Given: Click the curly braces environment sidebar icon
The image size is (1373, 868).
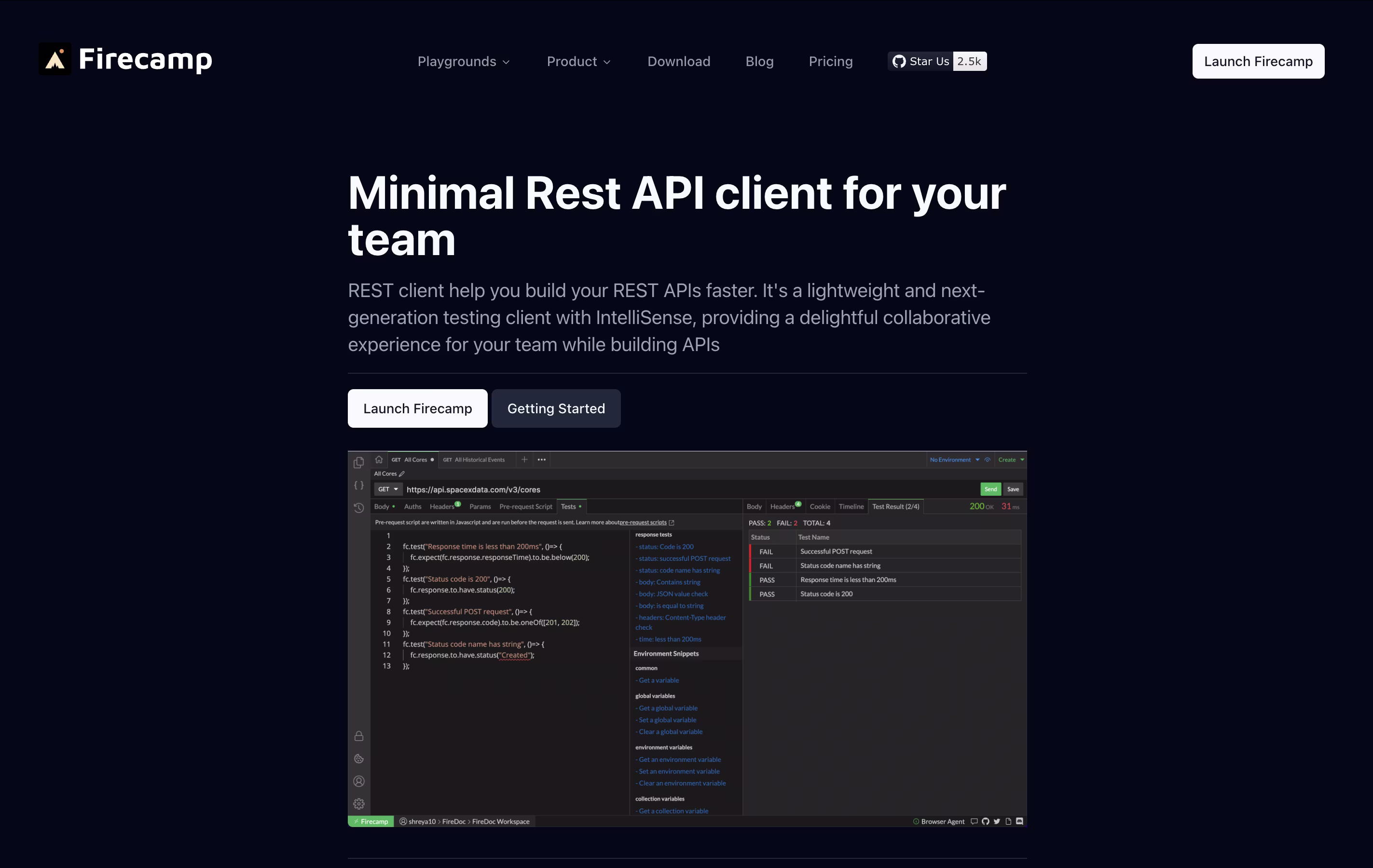Looking at the screenshot, I should 358,485.
